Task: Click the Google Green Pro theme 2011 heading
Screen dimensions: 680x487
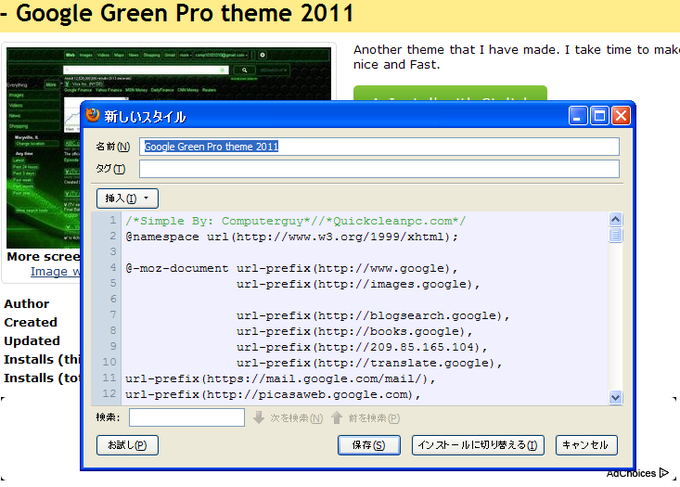Action: (185, 13)
